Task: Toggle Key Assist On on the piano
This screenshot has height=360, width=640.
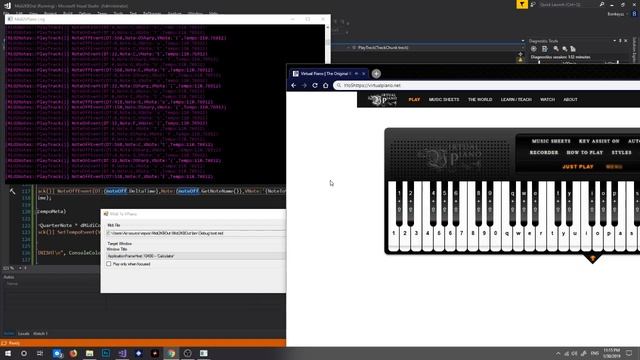Action: point(599,141)
